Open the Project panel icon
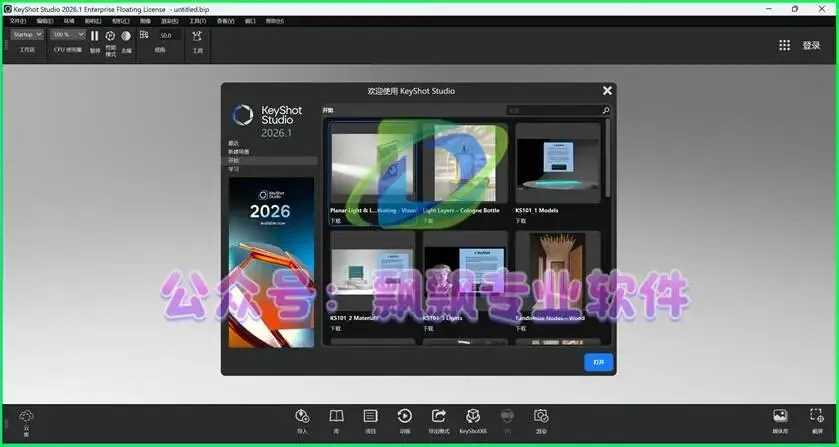The image size is (839, 447). pyautogui.click(x=370, y=416)
